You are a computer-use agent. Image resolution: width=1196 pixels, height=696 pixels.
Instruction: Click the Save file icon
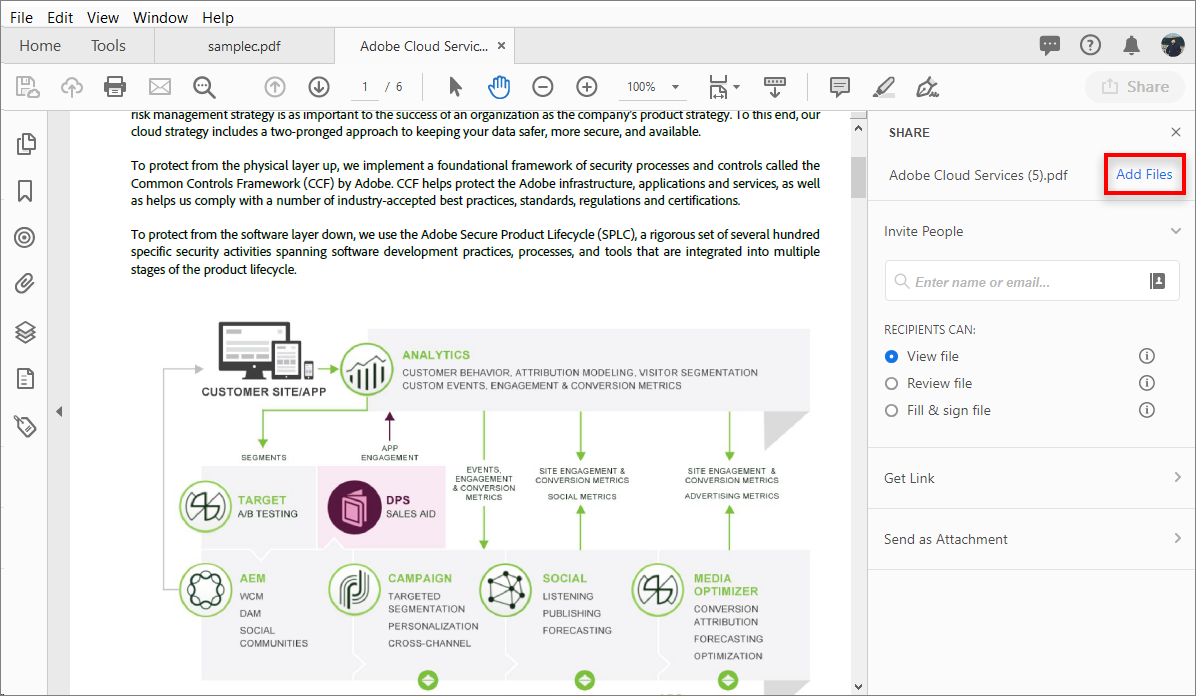(x=27, y=87)
